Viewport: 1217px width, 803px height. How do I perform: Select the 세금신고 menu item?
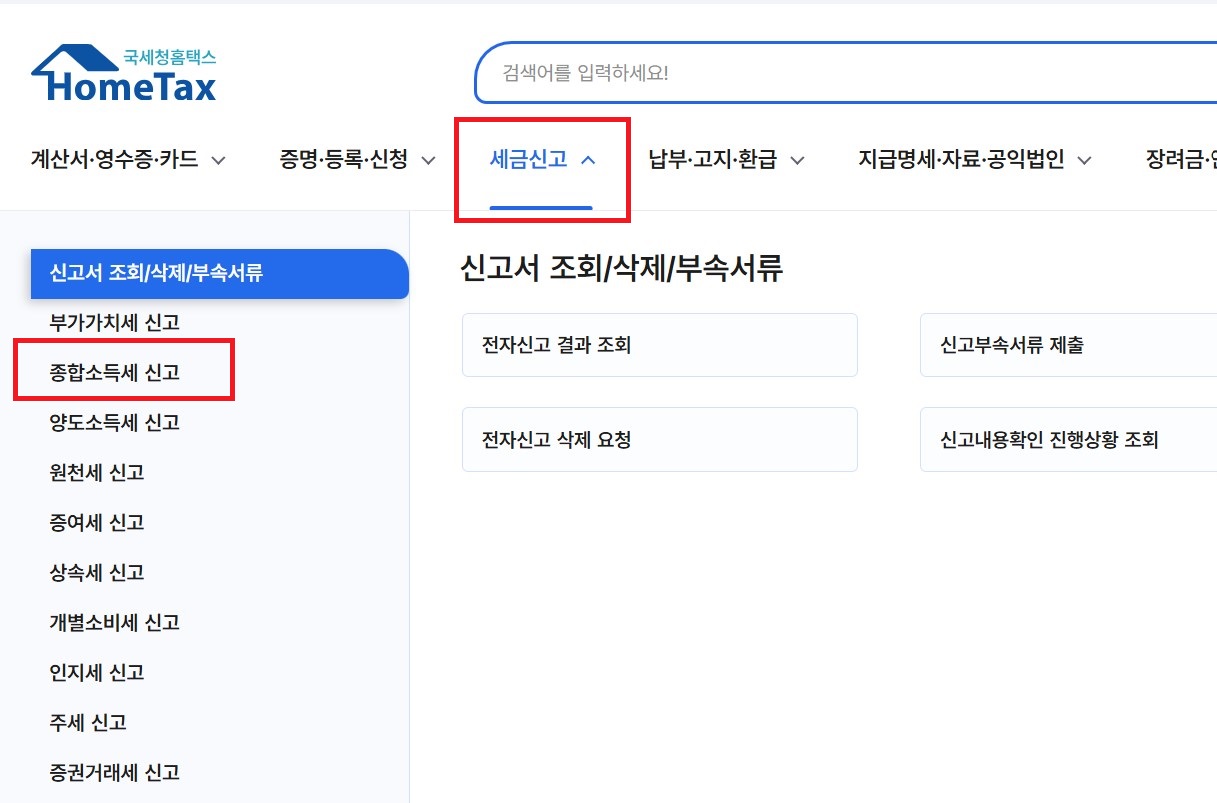tap(527, 159)
